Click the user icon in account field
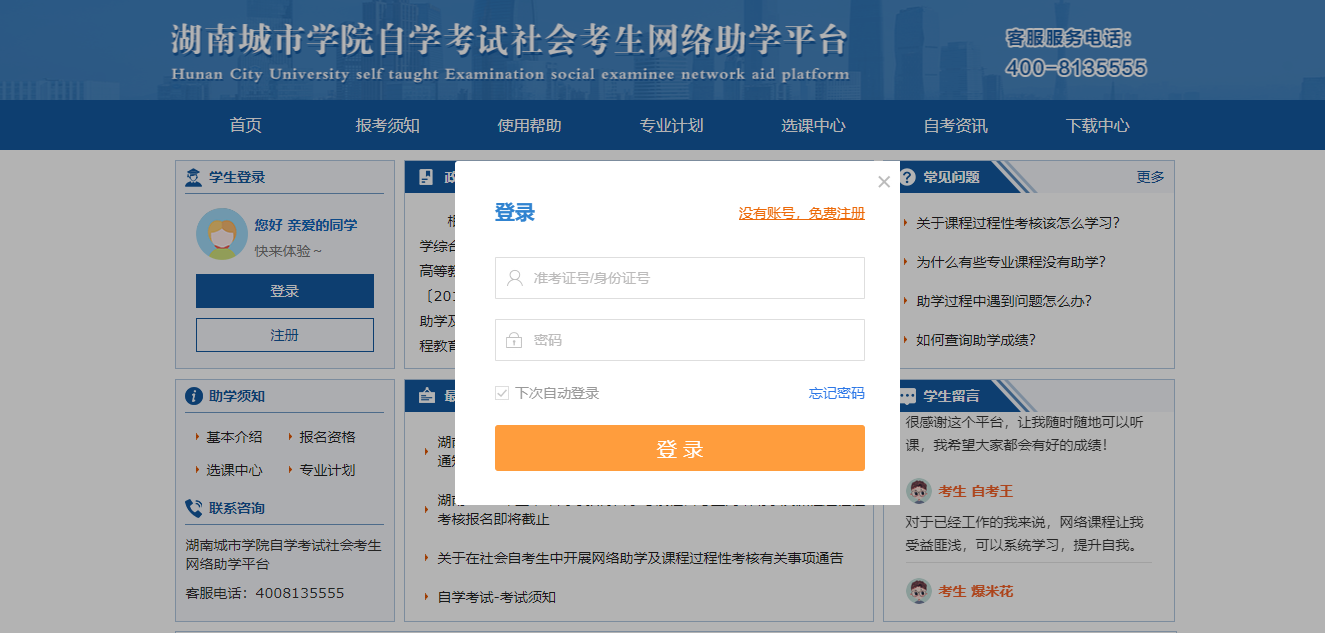 (515, 278)
